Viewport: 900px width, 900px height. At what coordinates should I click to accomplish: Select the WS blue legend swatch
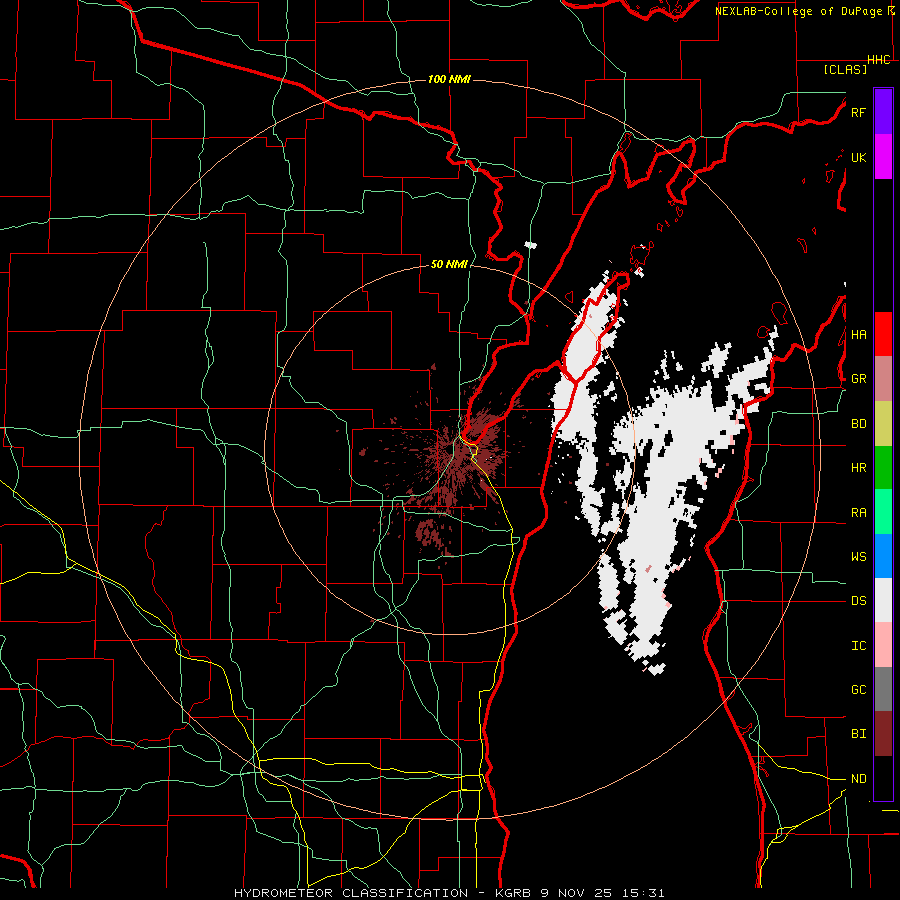tap(883, 556)
